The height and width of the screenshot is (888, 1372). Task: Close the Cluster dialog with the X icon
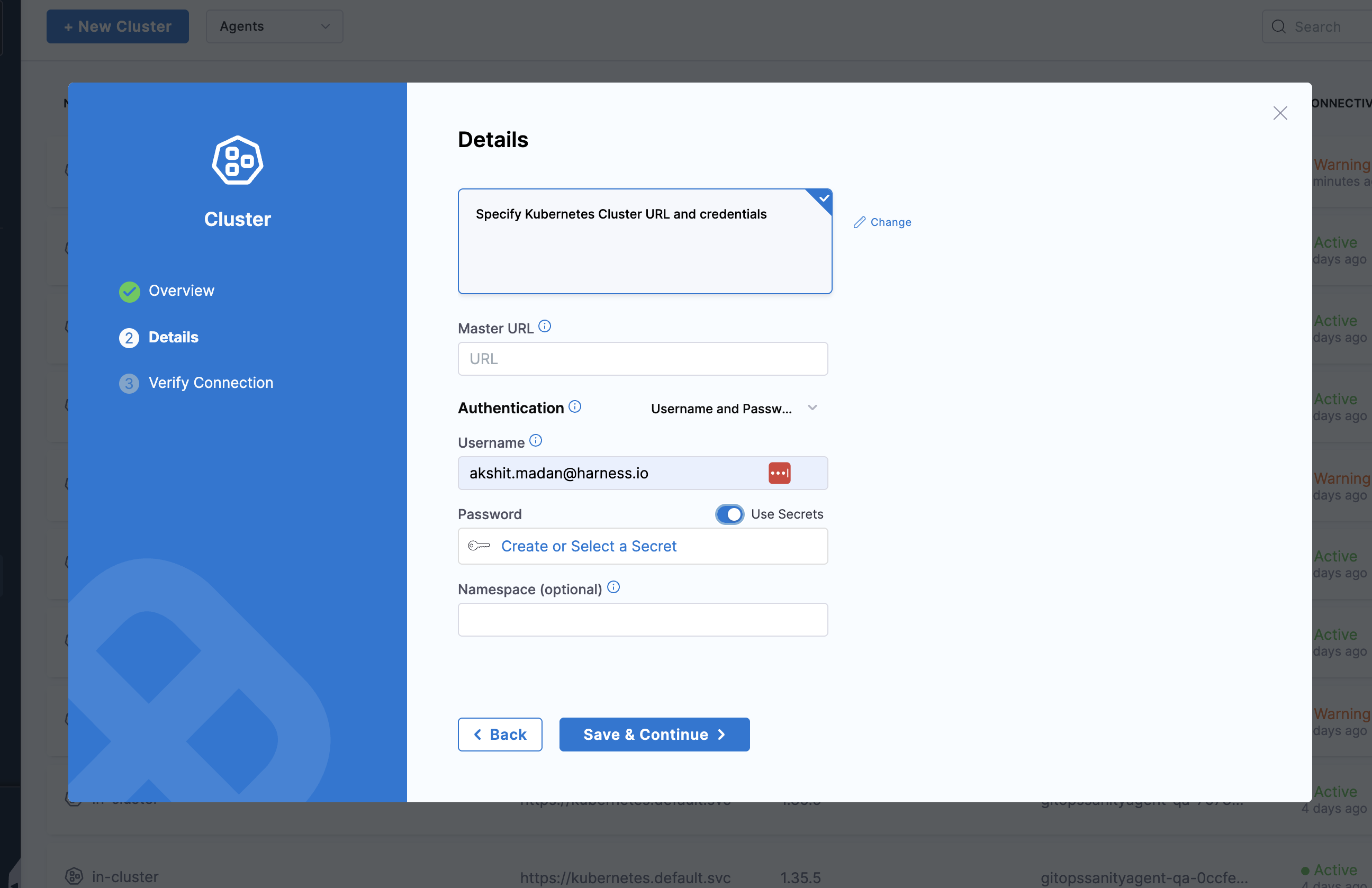1280,113
